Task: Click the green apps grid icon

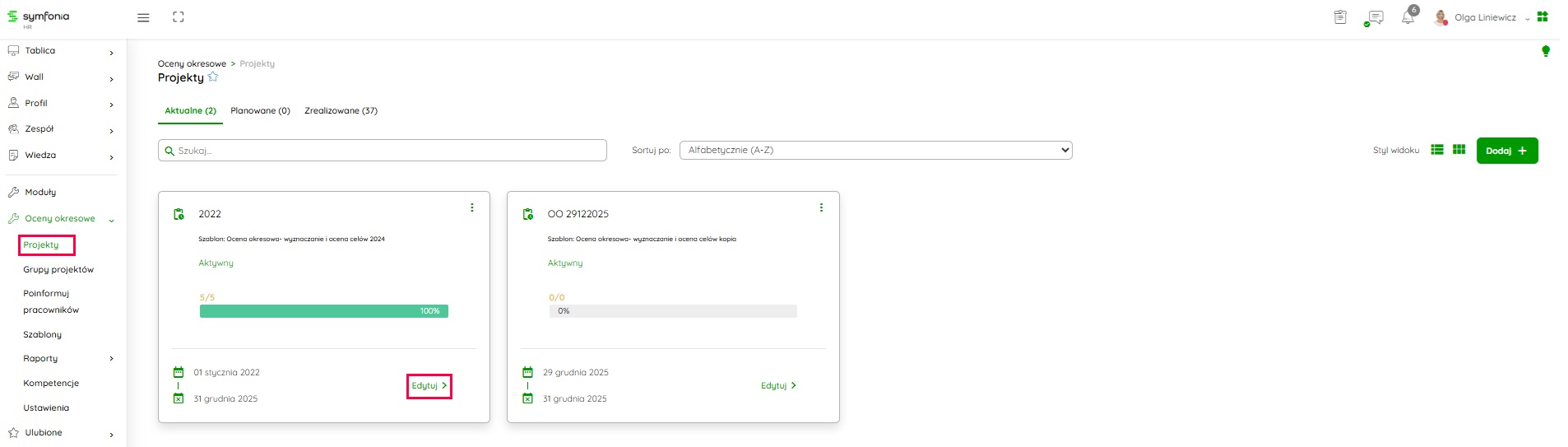Action: [x=1542, y=16]
